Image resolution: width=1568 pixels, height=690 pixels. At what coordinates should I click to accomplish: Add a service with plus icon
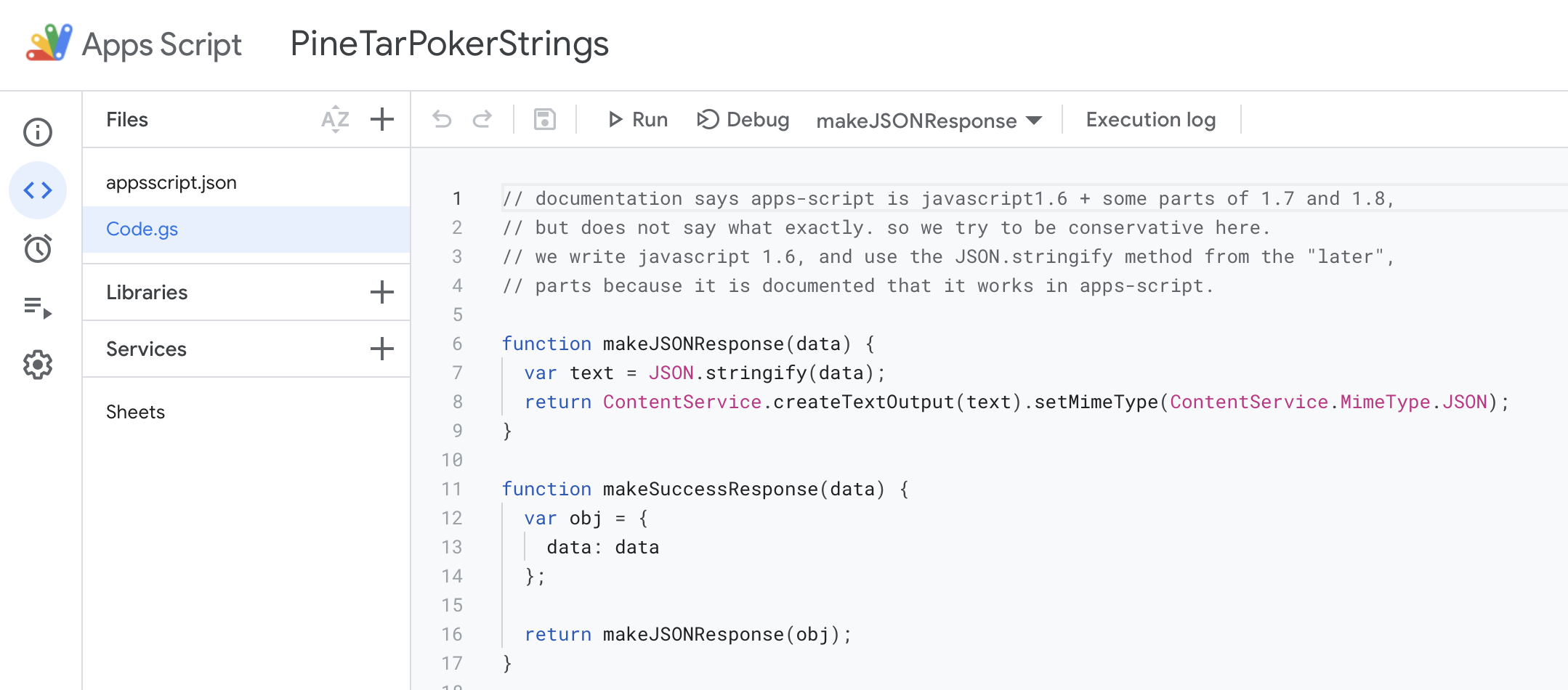(382, 349)
